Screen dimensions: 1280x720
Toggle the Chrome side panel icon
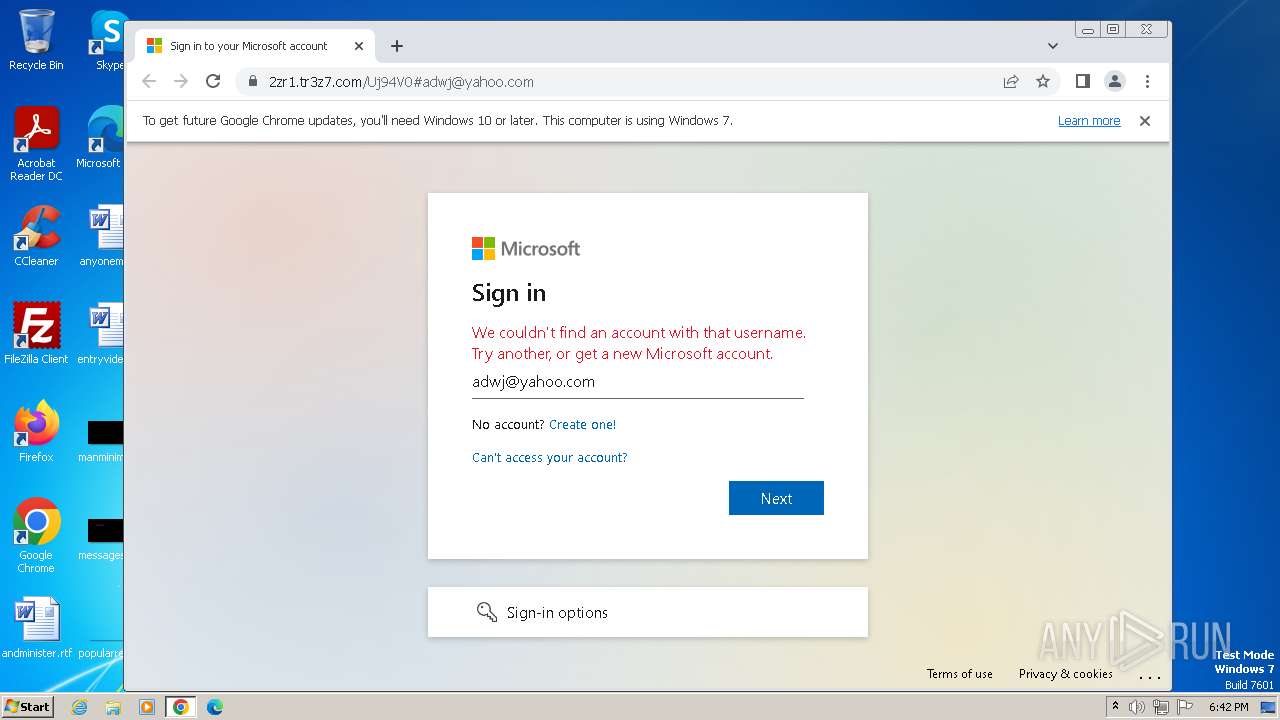pyautogui.click(x=1082, y=81)
